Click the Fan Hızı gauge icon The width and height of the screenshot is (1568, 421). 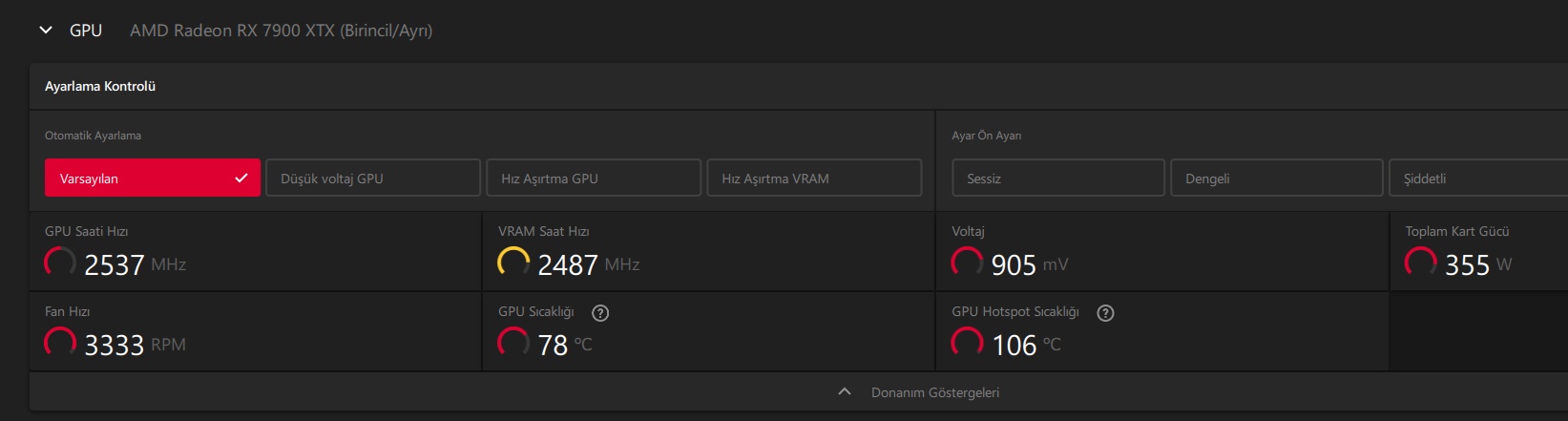coord(60,343)
